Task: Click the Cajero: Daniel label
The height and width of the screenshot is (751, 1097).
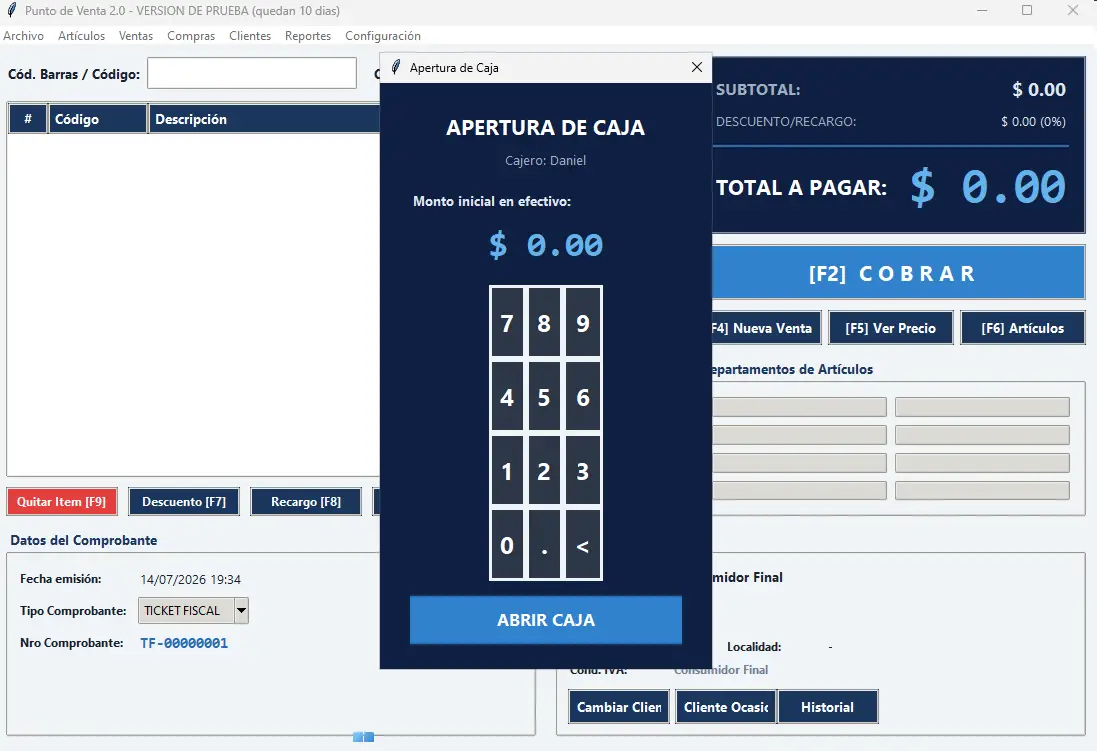Action: click(546, 160)
